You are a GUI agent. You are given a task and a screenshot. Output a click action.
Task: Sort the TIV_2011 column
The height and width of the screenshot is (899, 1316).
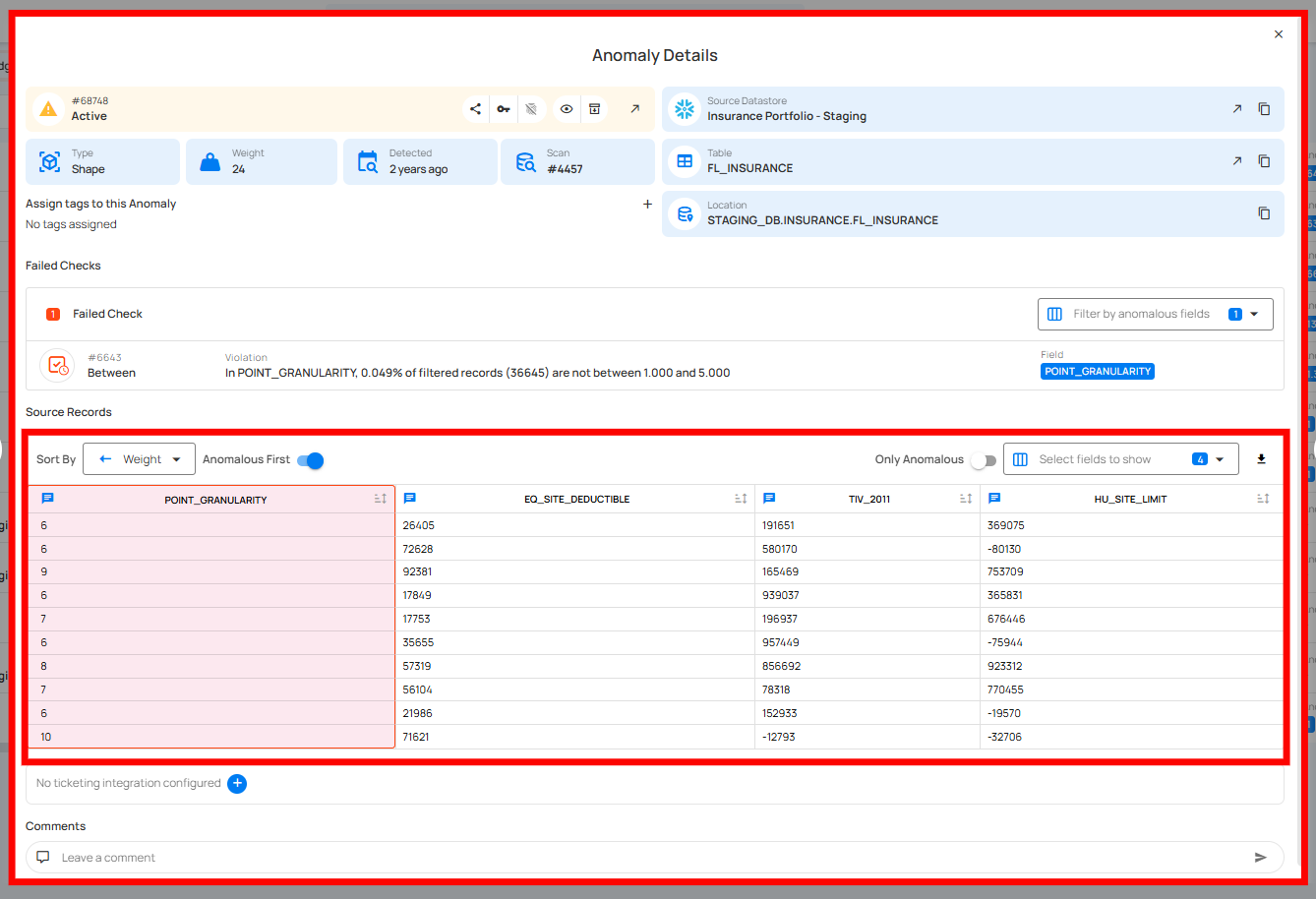pos(966,499)
